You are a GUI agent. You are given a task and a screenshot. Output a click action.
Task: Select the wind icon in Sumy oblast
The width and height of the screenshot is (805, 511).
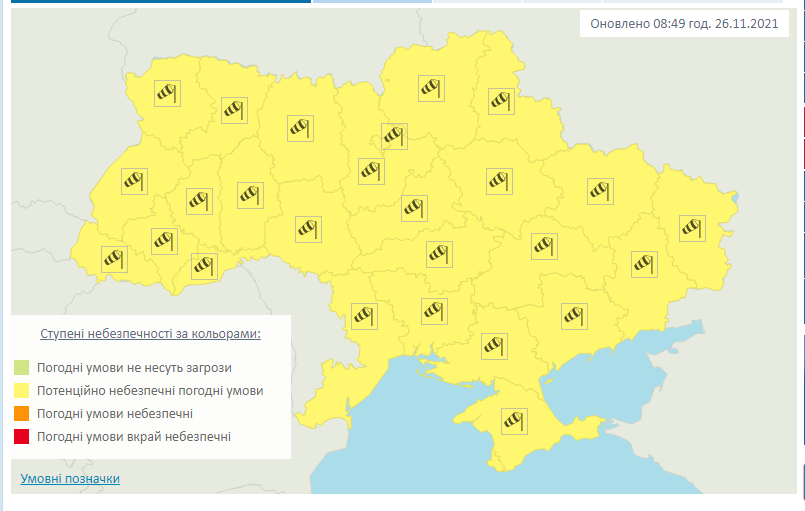[x=502, y=102]
